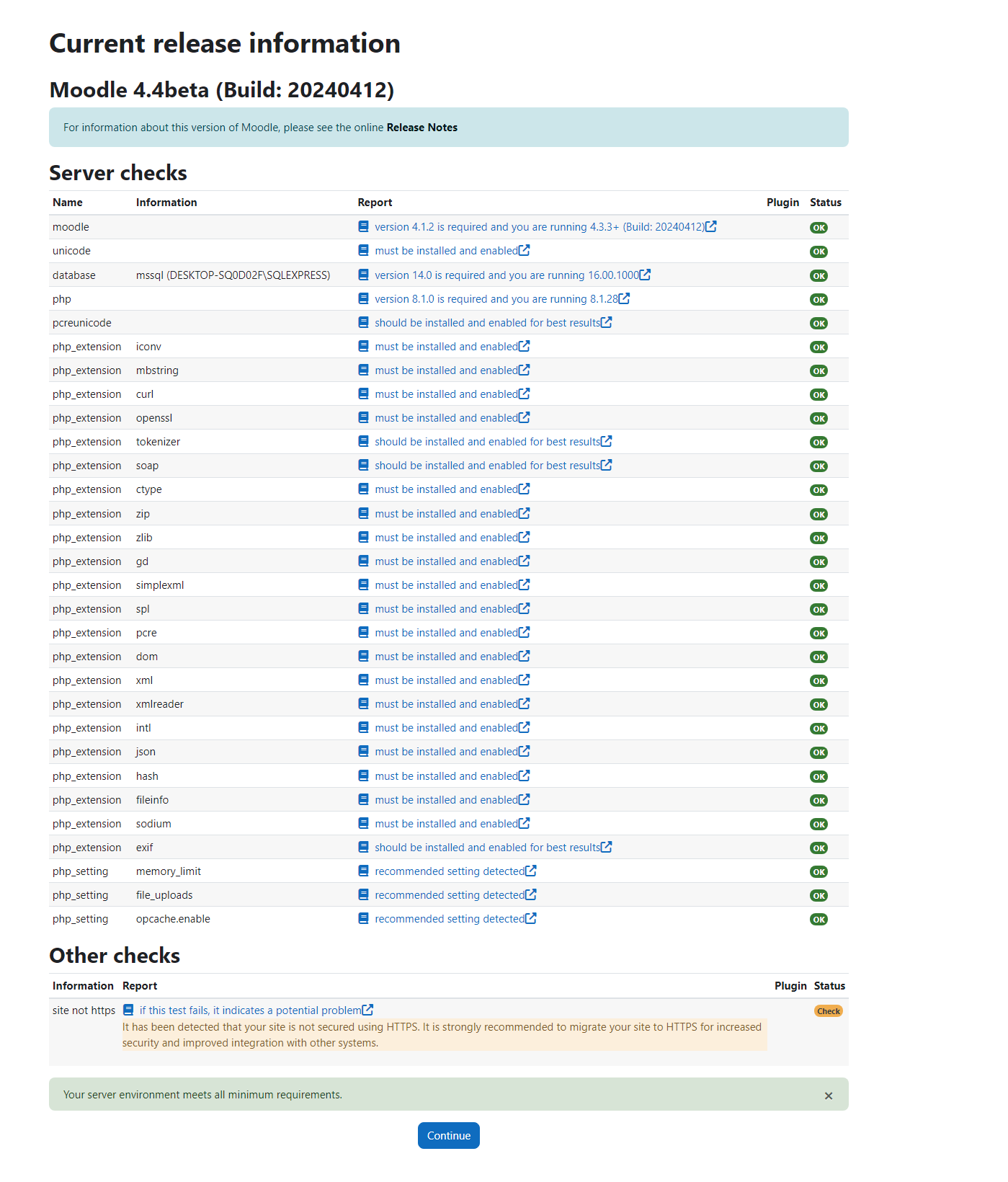Click the book icon in zip row
Screen dimensions: 1008x1182
tap(364, 514)
